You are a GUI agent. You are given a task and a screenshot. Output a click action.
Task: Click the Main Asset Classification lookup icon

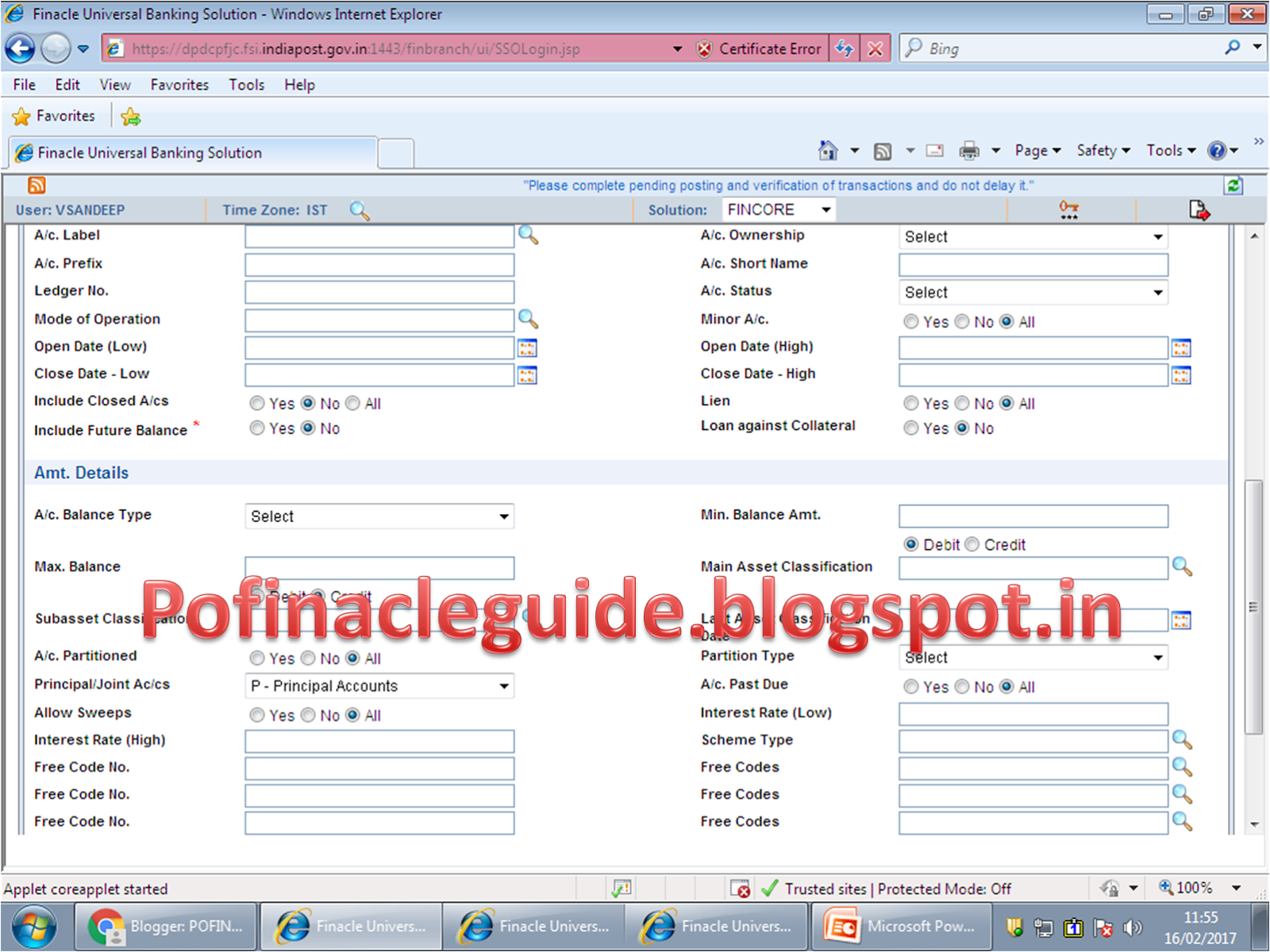point(1183,567)
